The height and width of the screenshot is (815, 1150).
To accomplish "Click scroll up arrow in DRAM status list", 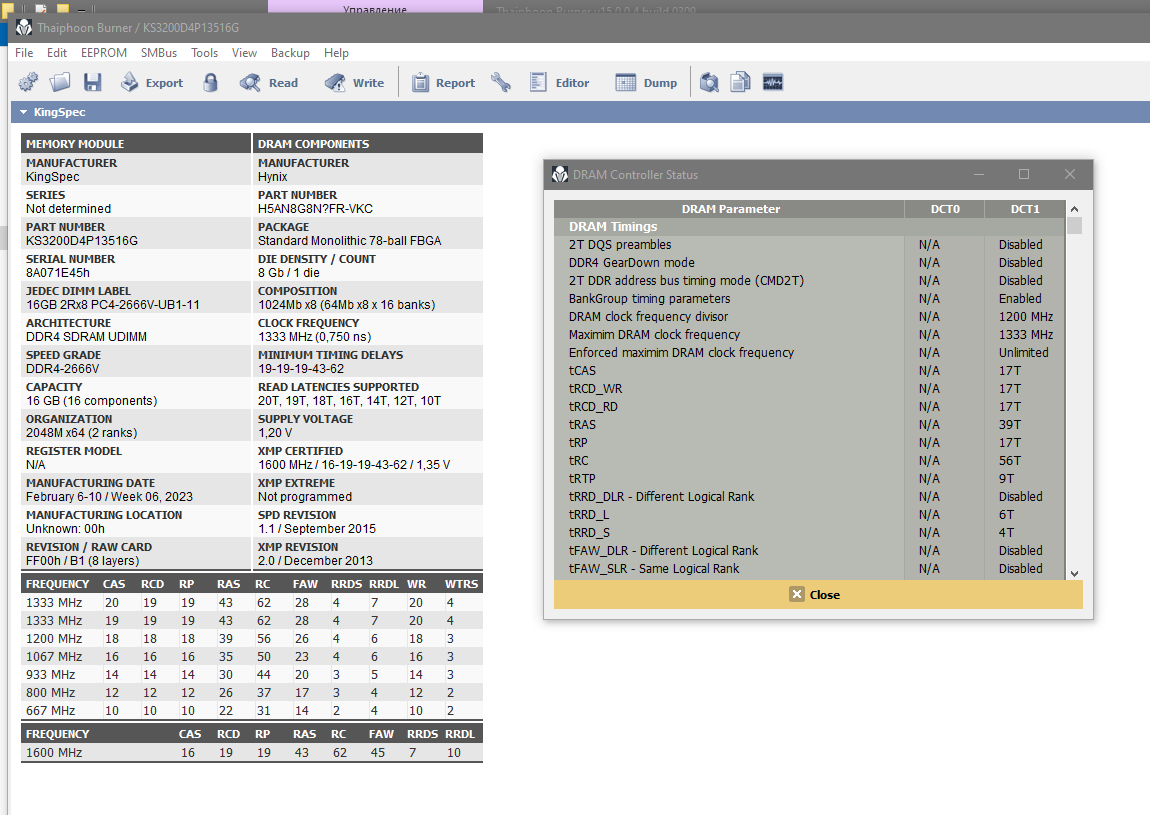I will [x=1074, y=209].
